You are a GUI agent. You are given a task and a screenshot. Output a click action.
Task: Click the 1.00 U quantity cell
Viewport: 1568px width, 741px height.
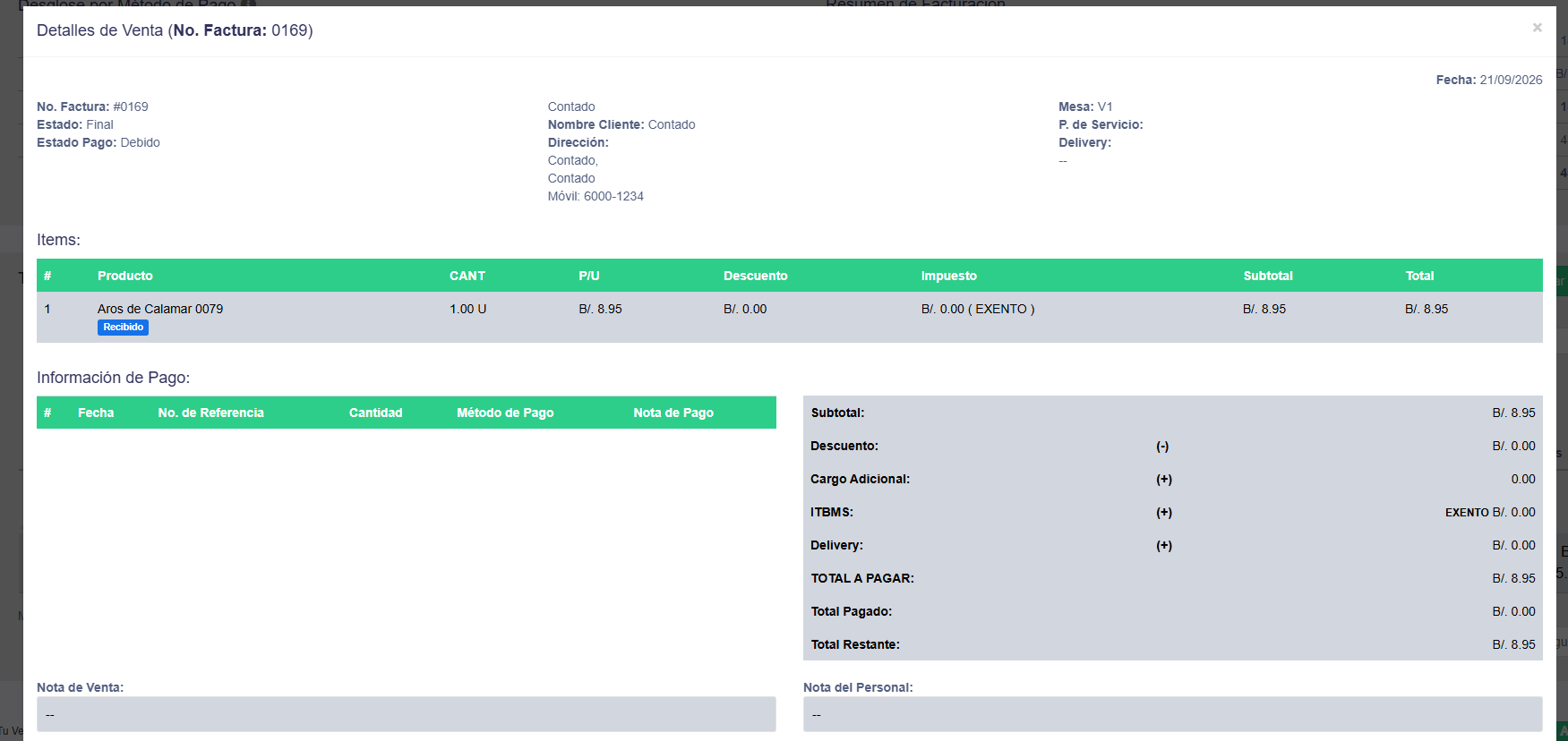468,309
